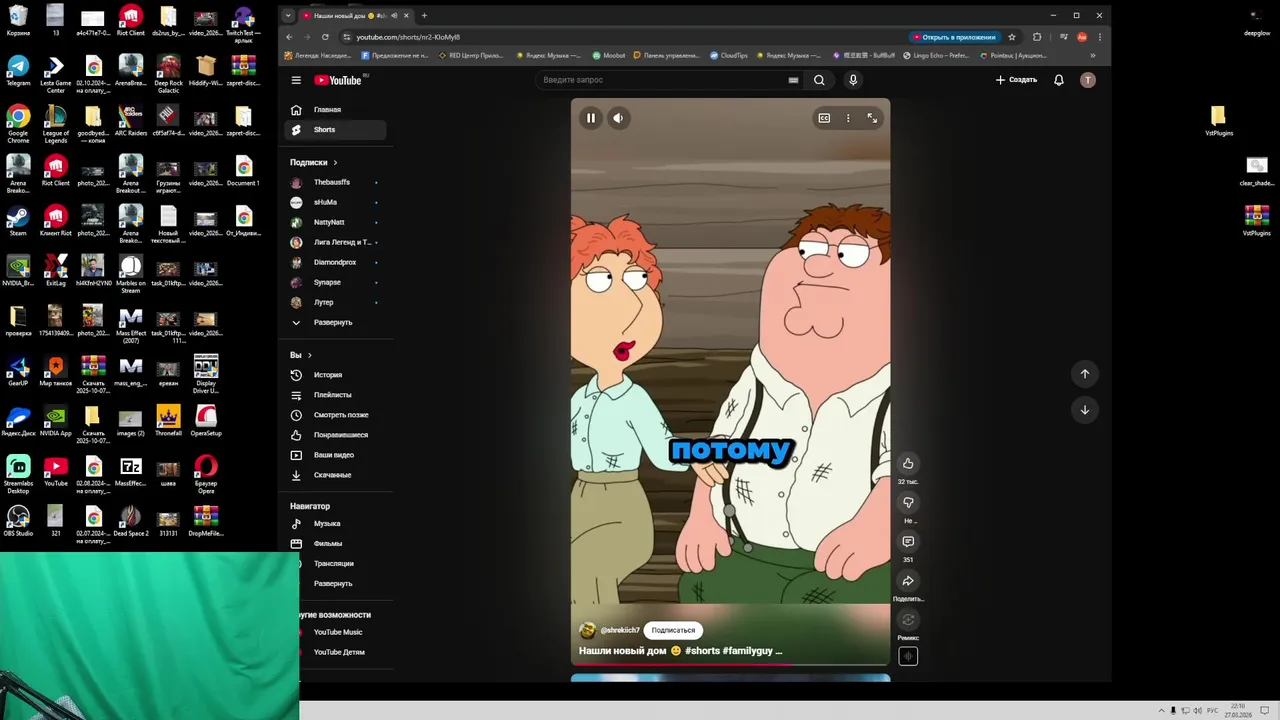1280x720 pixels.
Task: Open the Shorts comments
Action: (x=908, y=541)
